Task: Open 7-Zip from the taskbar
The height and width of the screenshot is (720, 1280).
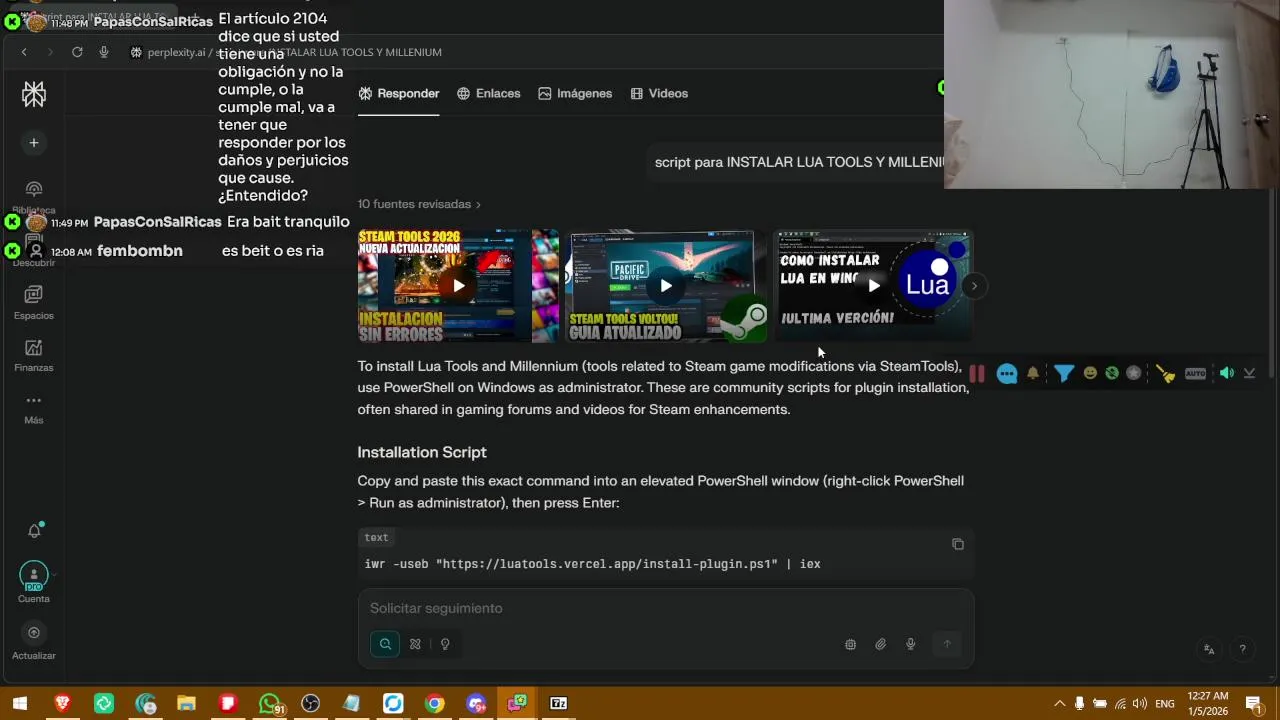Action: [x=559, y=704]
